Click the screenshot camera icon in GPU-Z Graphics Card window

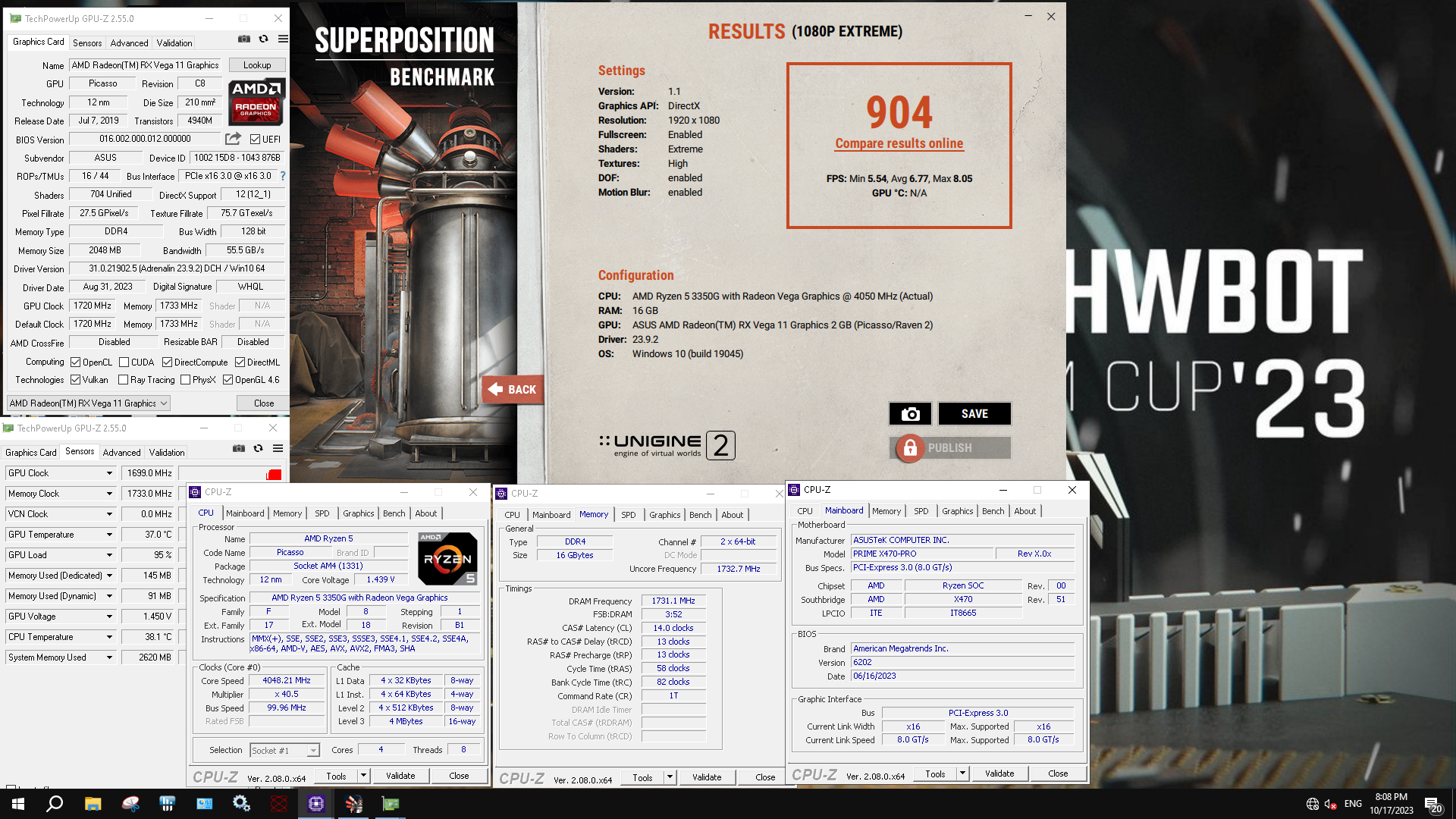point(244,39)
